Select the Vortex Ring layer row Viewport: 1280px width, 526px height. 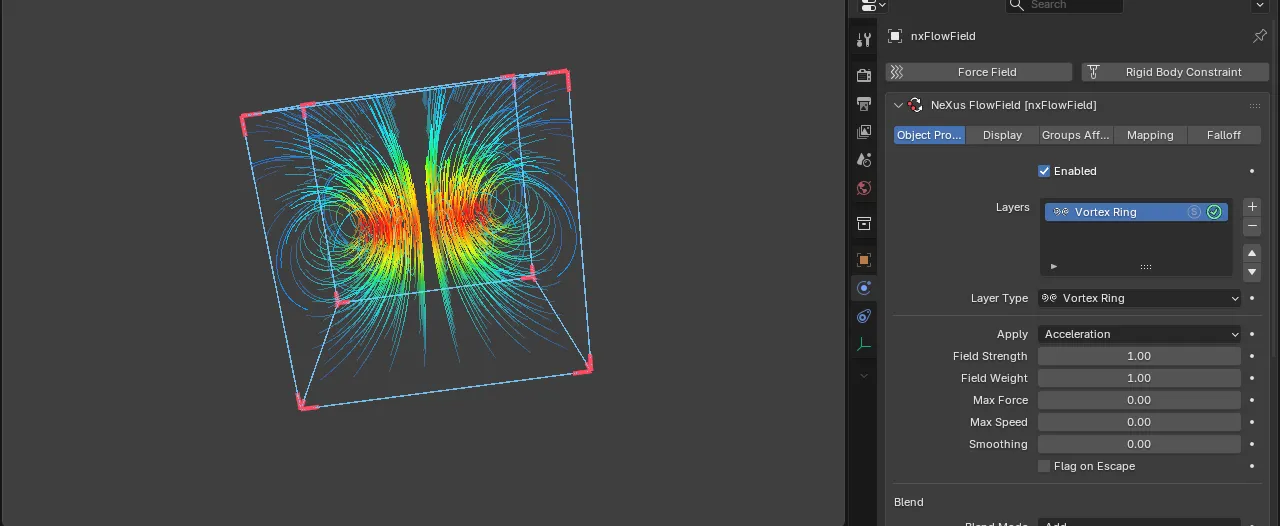click(1137, 212)
